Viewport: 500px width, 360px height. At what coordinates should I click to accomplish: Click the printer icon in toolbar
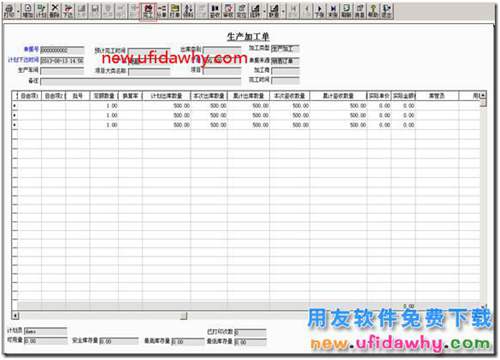click(x=9, y=11)
